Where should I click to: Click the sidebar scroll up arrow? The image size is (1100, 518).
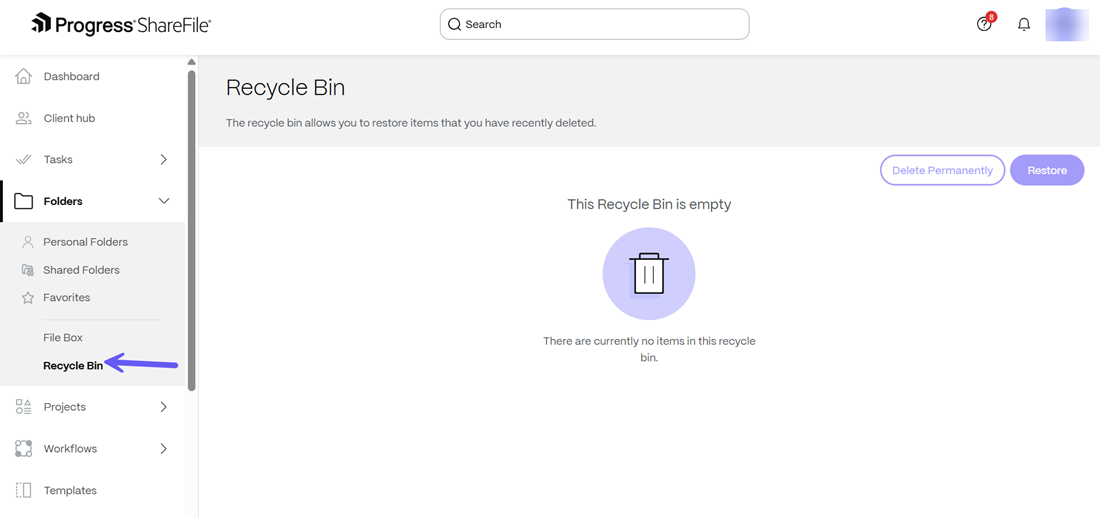pos(192,62)
